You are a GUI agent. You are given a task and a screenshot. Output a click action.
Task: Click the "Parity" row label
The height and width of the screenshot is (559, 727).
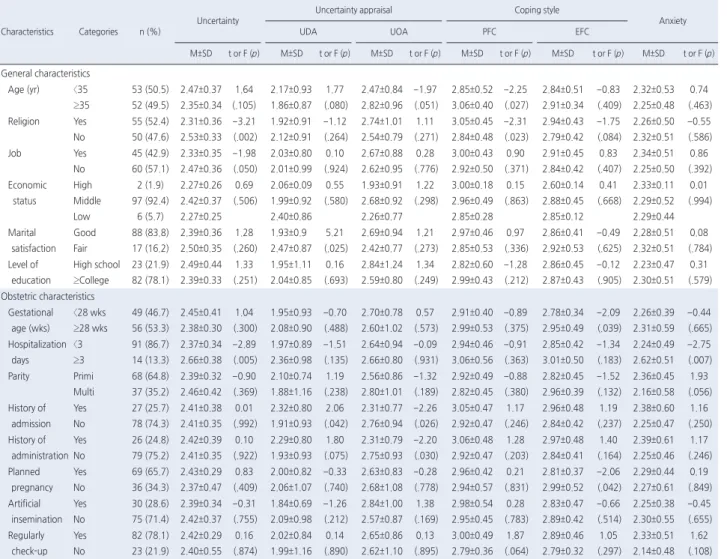pos(19,376)
